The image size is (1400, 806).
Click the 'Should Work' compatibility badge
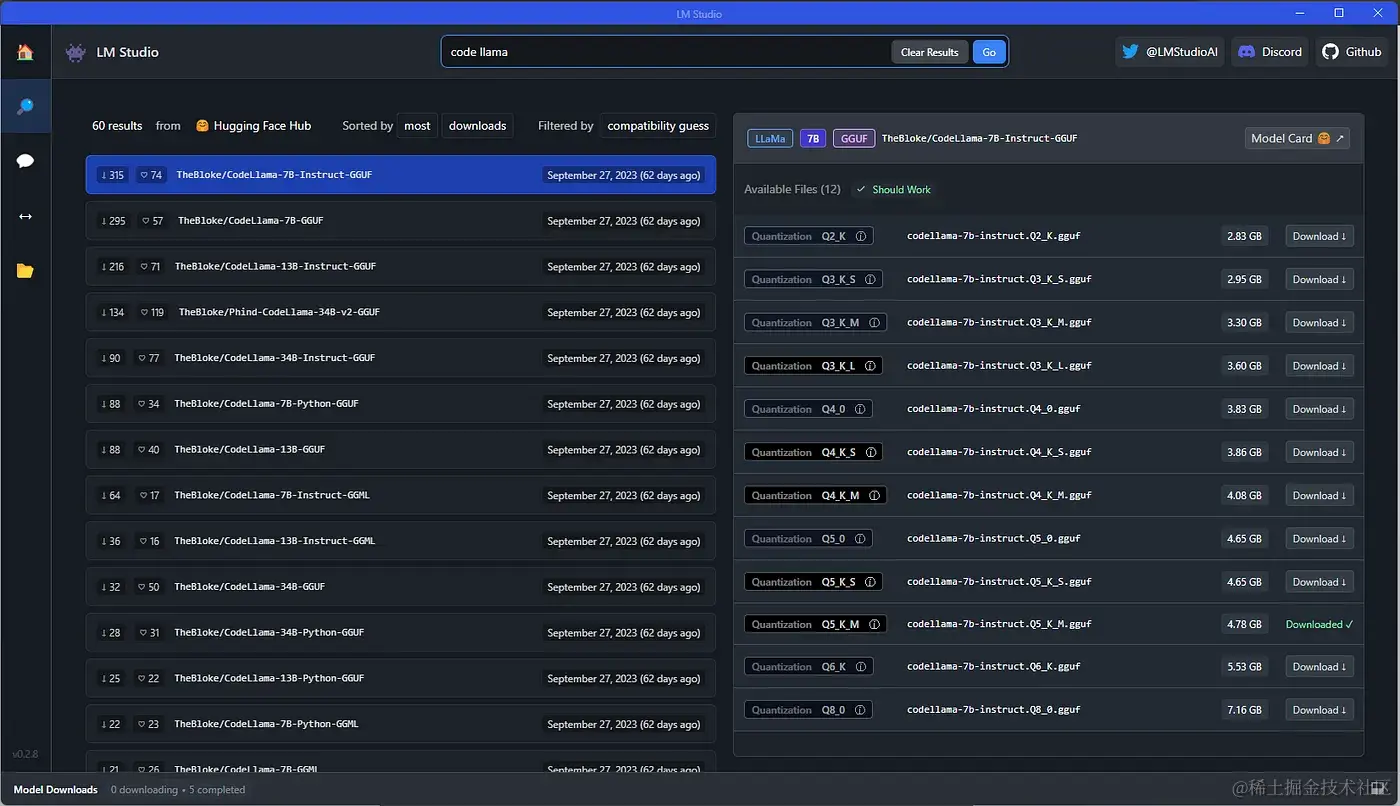(x=893, y=189)
